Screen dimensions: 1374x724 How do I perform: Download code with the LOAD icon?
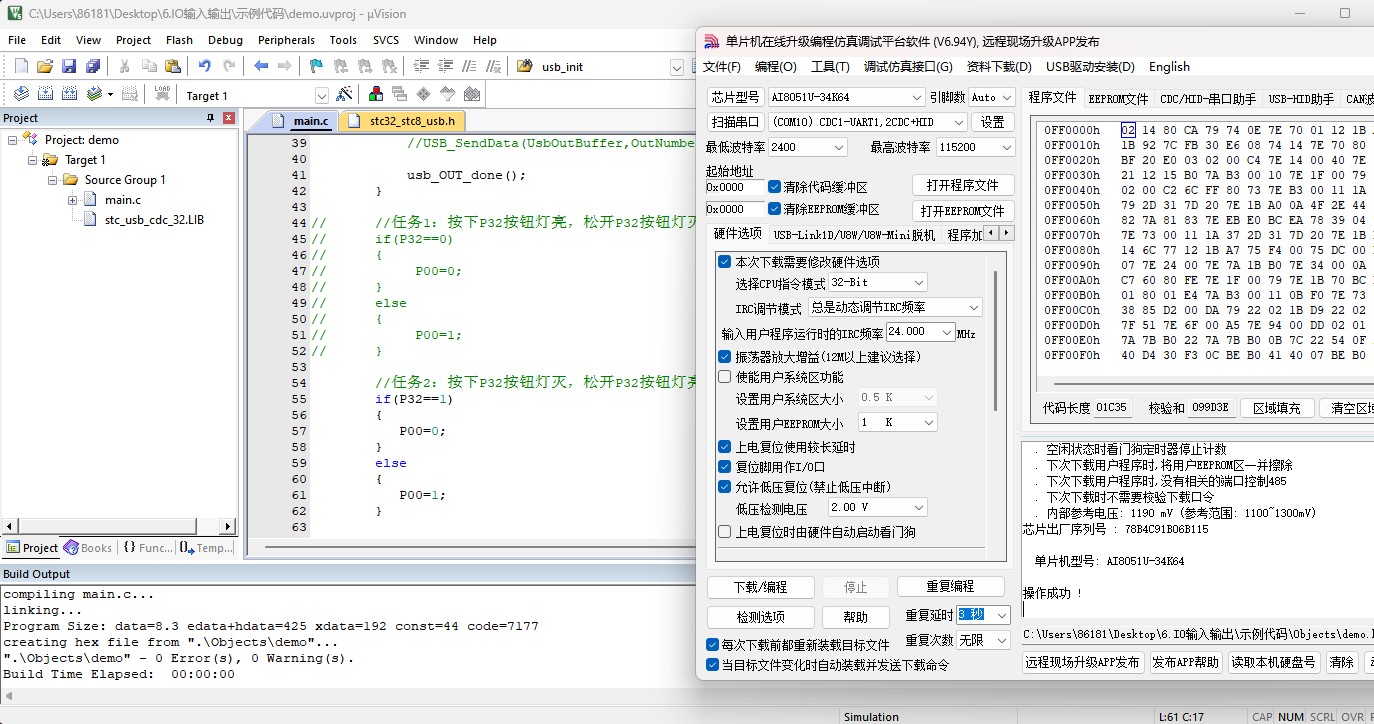tap(162, 94)
